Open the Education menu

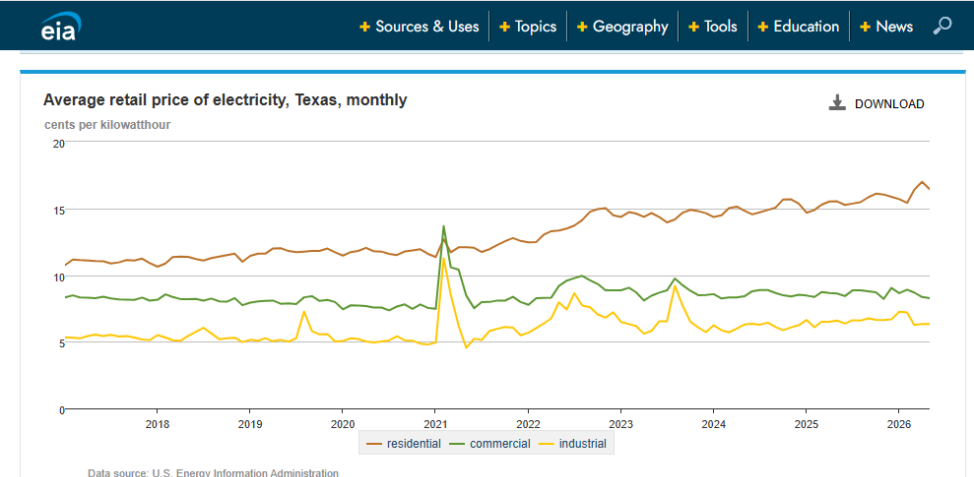click(806, 27)
